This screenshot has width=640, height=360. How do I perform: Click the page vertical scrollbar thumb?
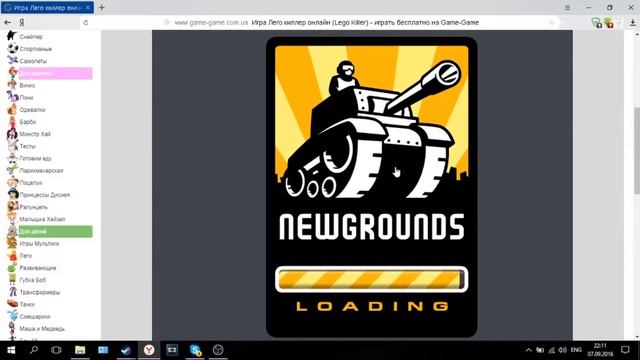click(x=636, y=150)
